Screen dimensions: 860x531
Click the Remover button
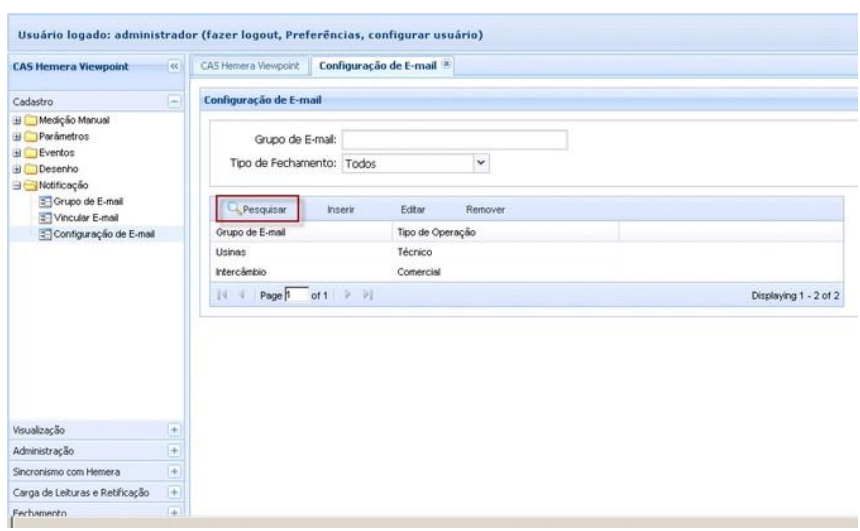click(484, 209)
